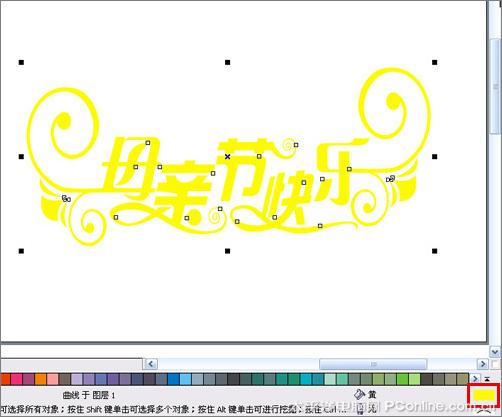
Task: Click the top-center selection handle
Action: [228, 62]
